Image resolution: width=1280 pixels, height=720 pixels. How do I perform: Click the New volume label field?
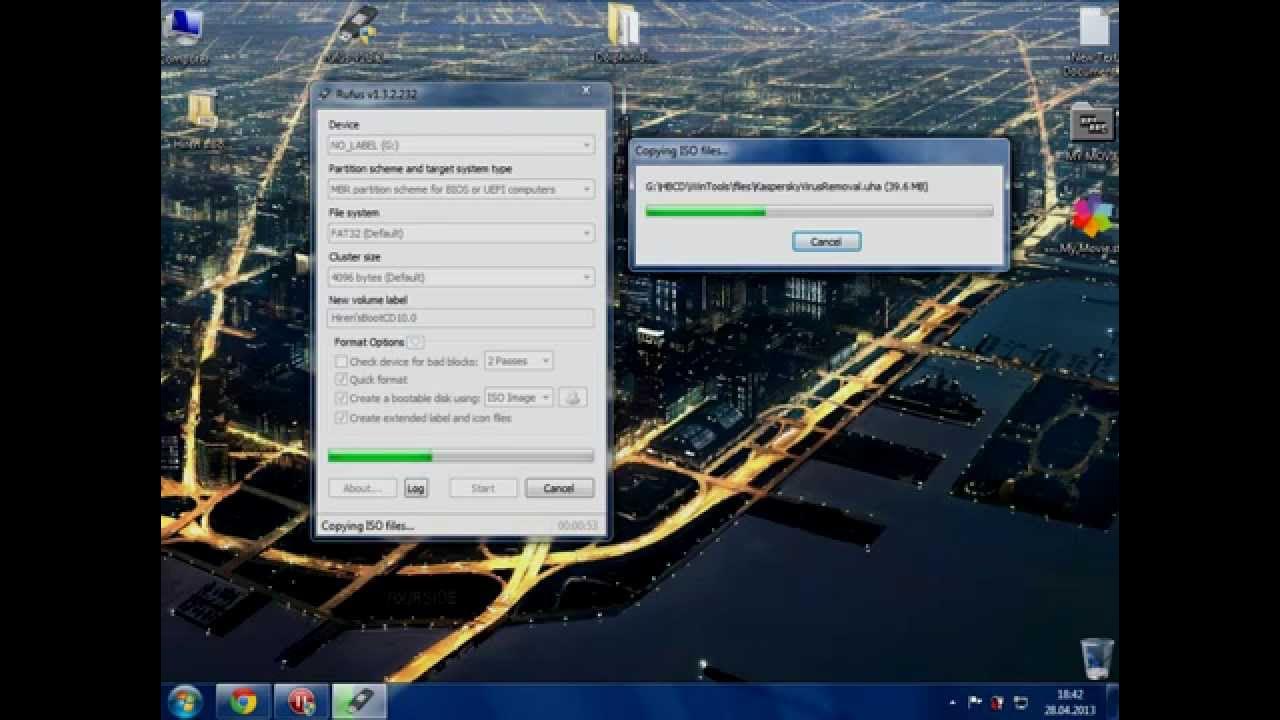click(461, 318)
